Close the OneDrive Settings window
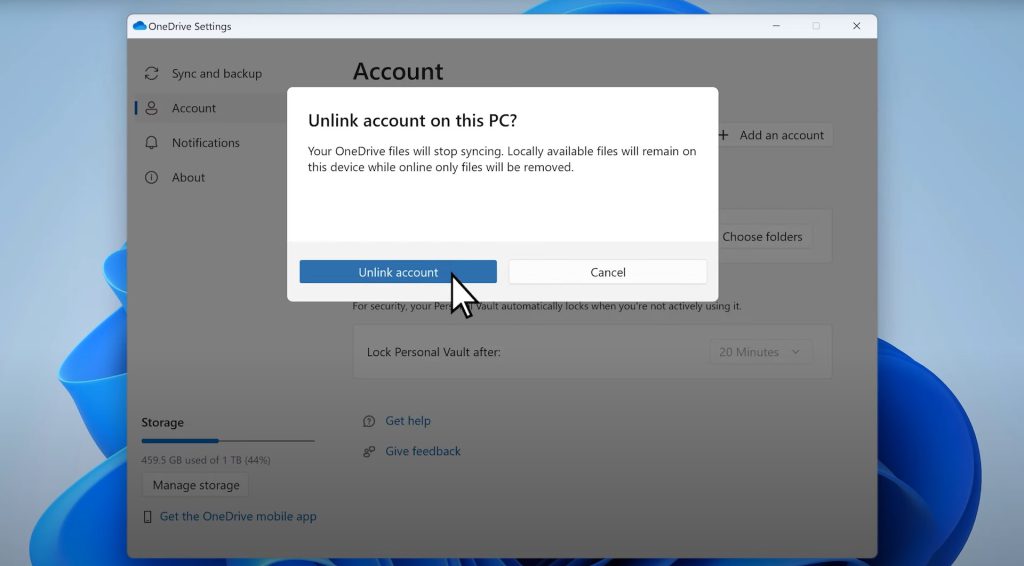The image size is (1024, 566). coord(856,26)
